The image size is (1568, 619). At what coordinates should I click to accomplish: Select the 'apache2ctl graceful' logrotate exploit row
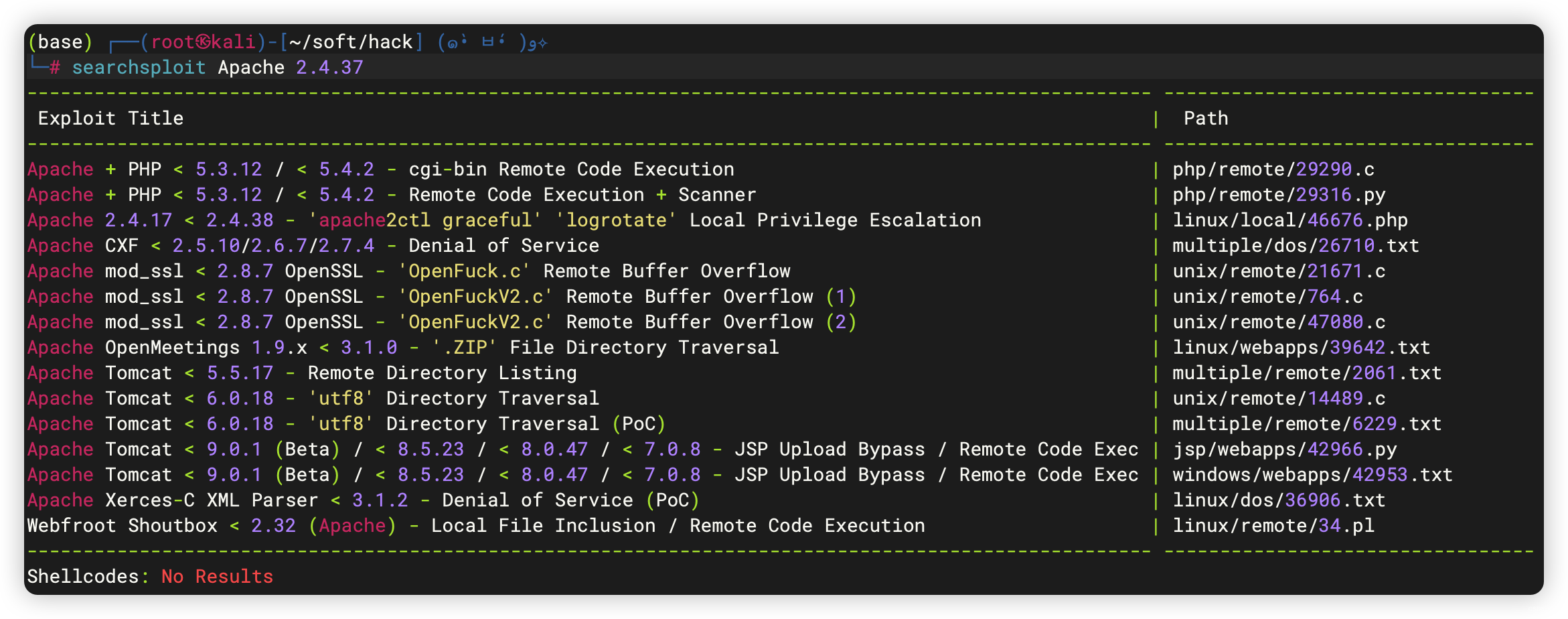click(504, 220)
